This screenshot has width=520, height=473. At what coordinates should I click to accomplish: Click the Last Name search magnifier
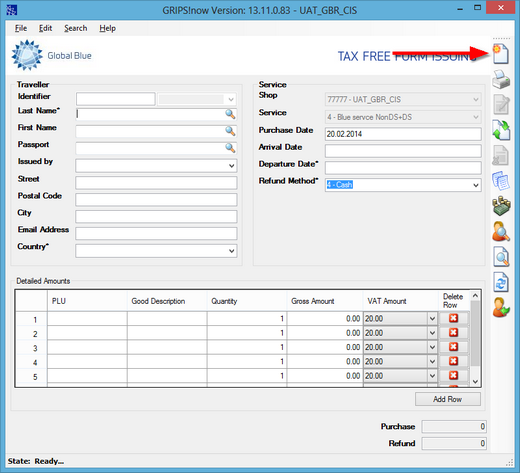[x=230, y=114]
